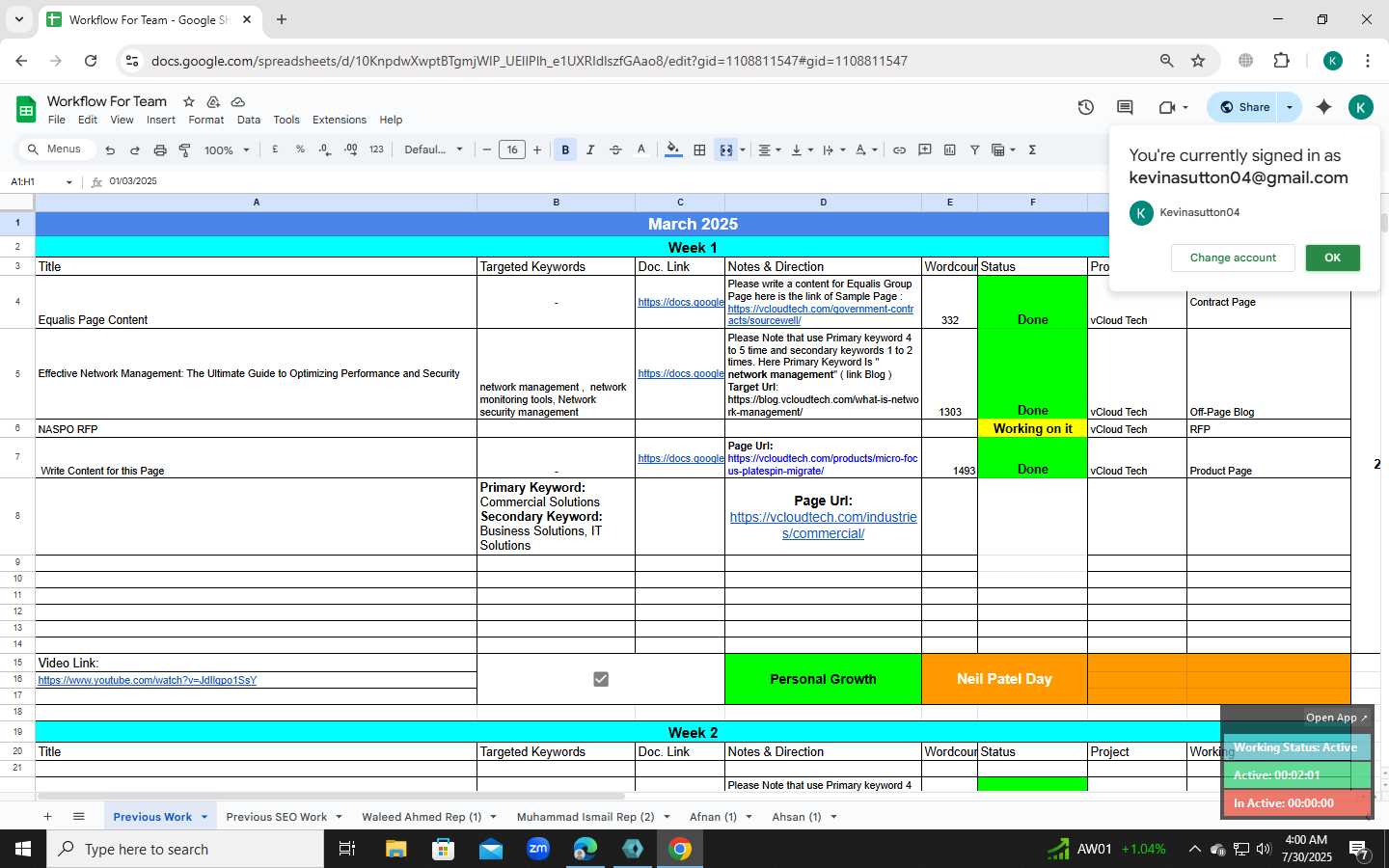Search the Menus box

tap(57, 149)
